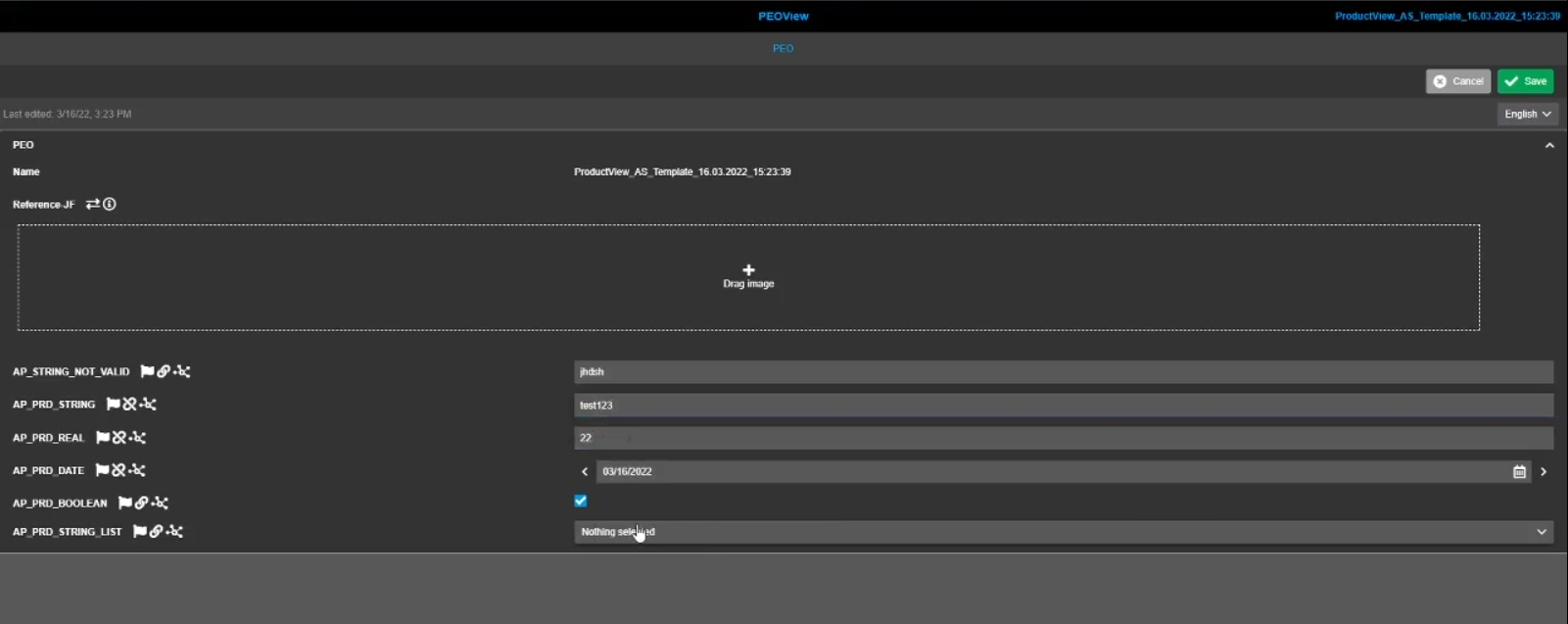Open the English language dropdown

coord(1527,114)
